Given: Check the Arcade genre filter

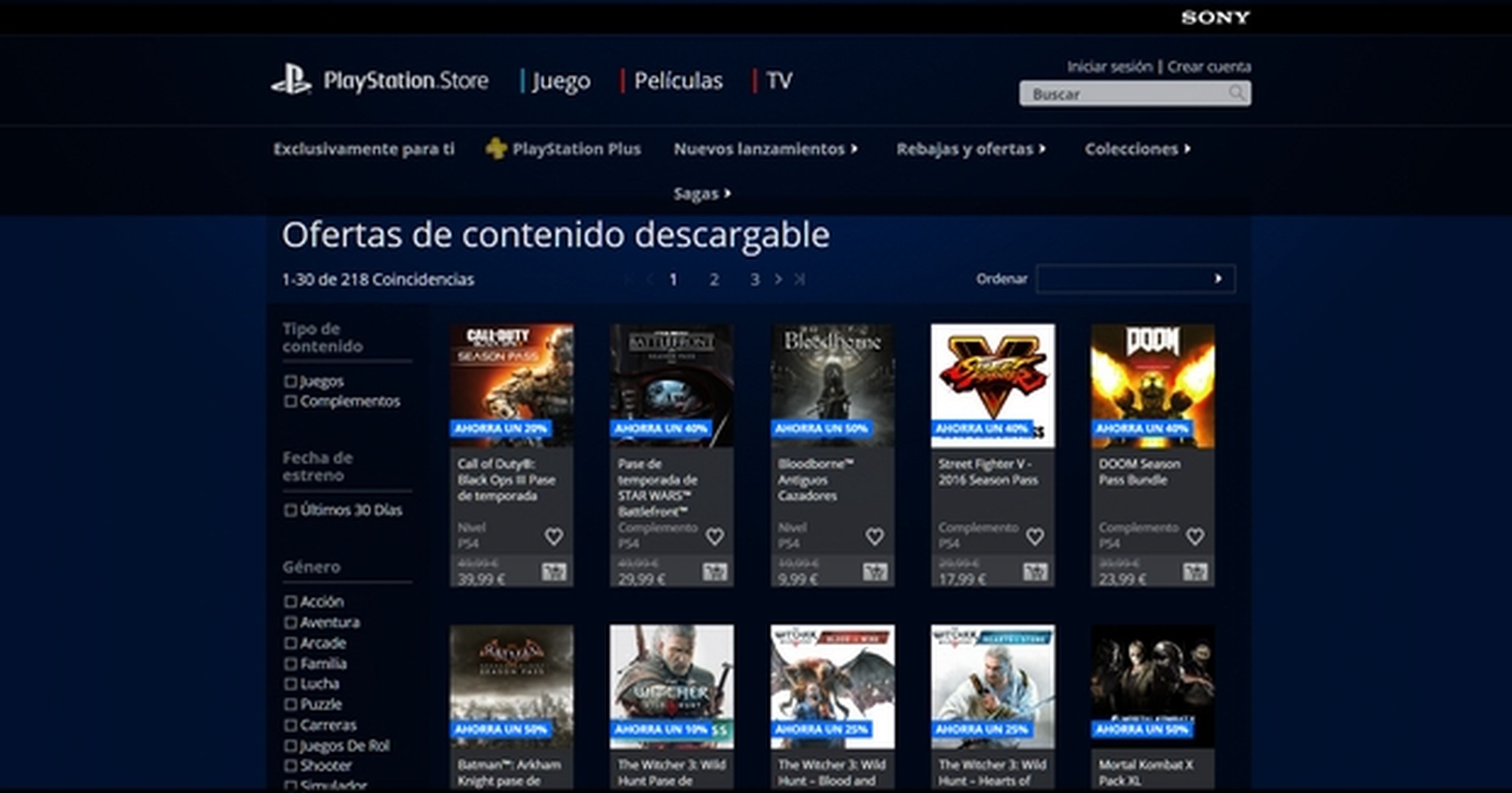Looking at the screenshot, I should (290, 643).
